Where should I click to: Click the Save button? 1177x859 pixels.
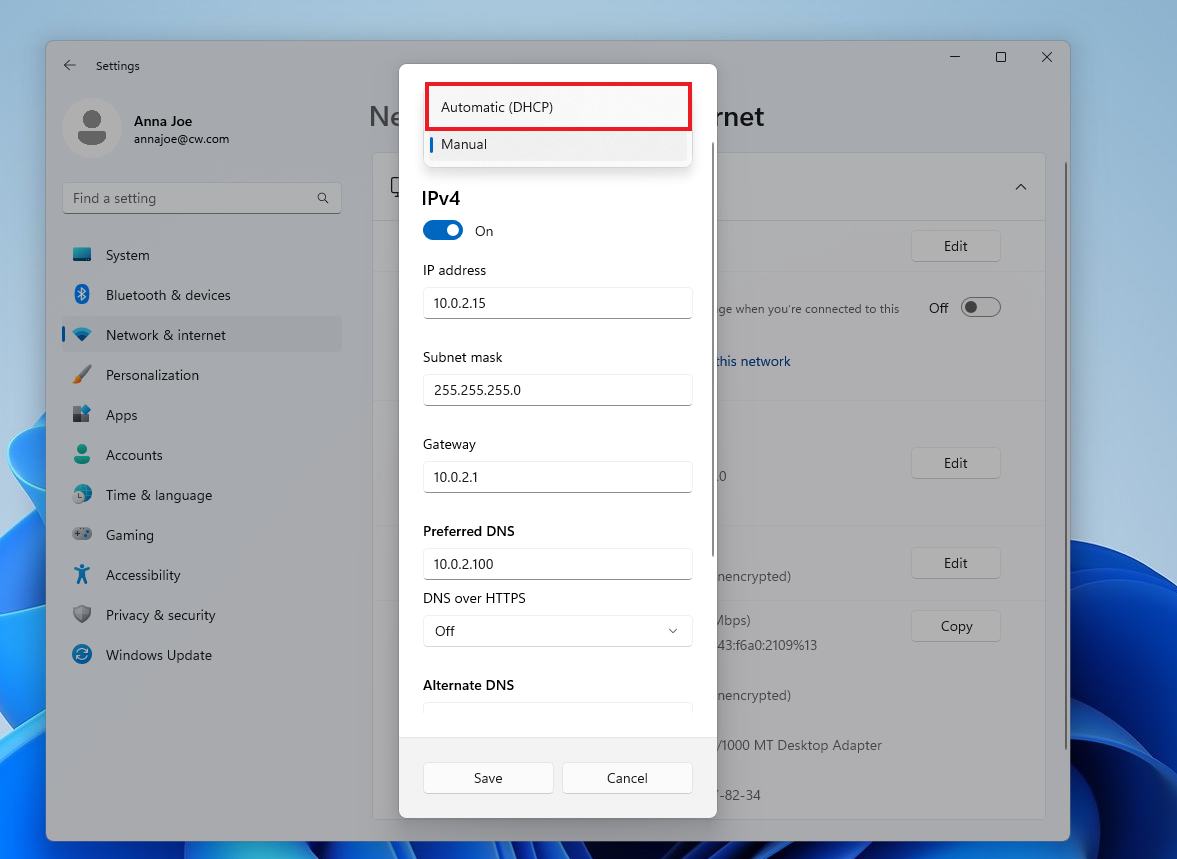[x=488, y=778]
